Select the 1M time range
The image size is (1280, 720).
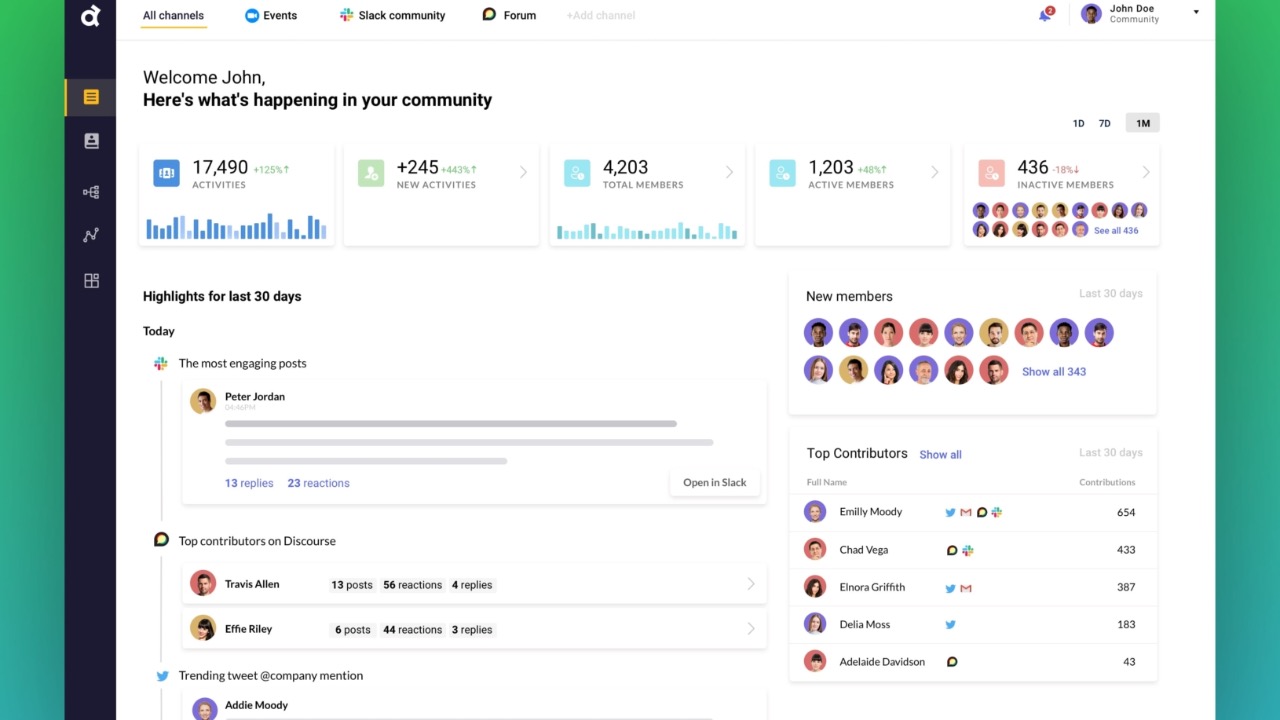pyautogui.click(x=1142, y=123)
